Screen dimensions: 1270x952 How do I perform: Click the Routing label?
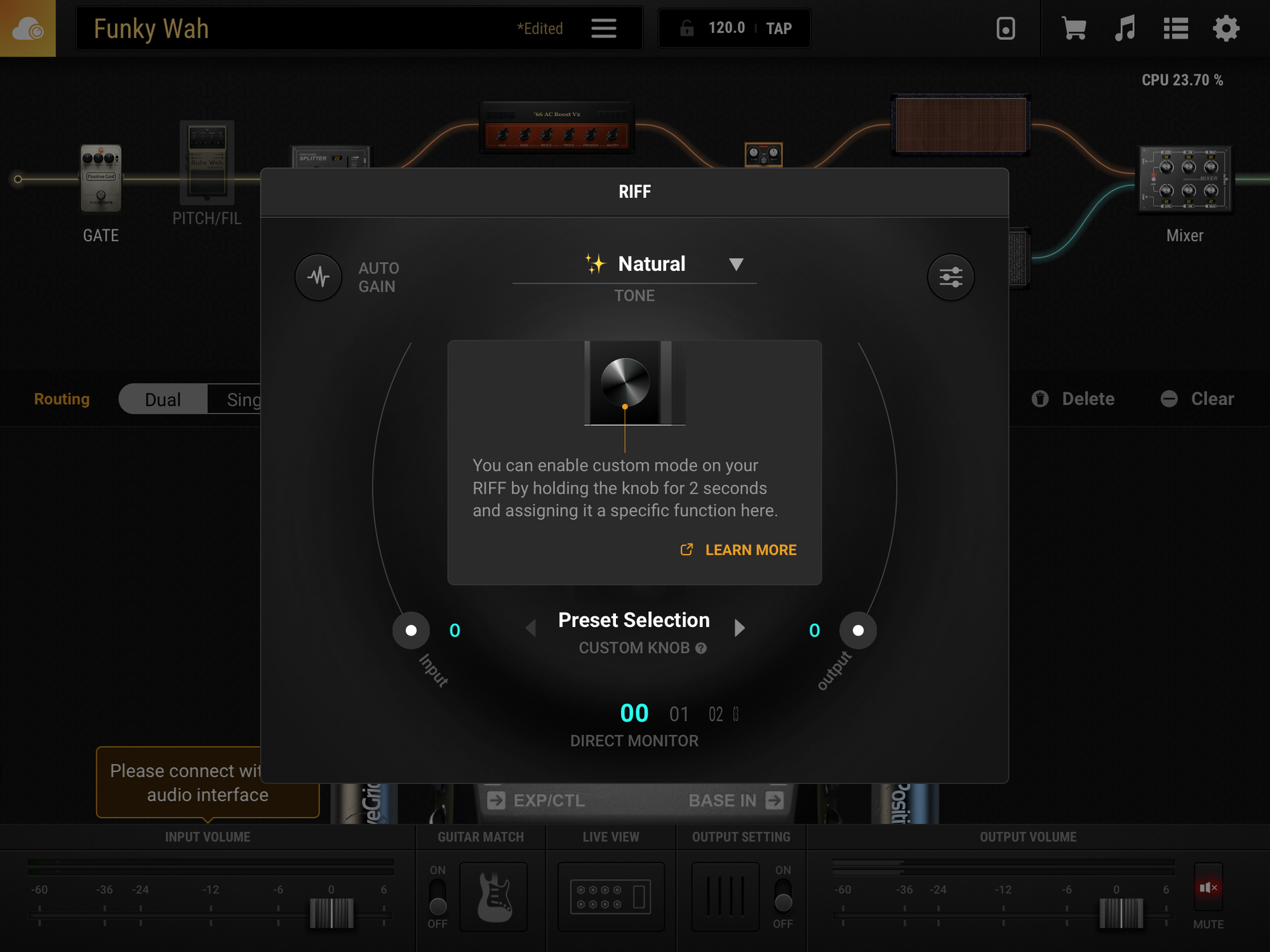(62, 399)
